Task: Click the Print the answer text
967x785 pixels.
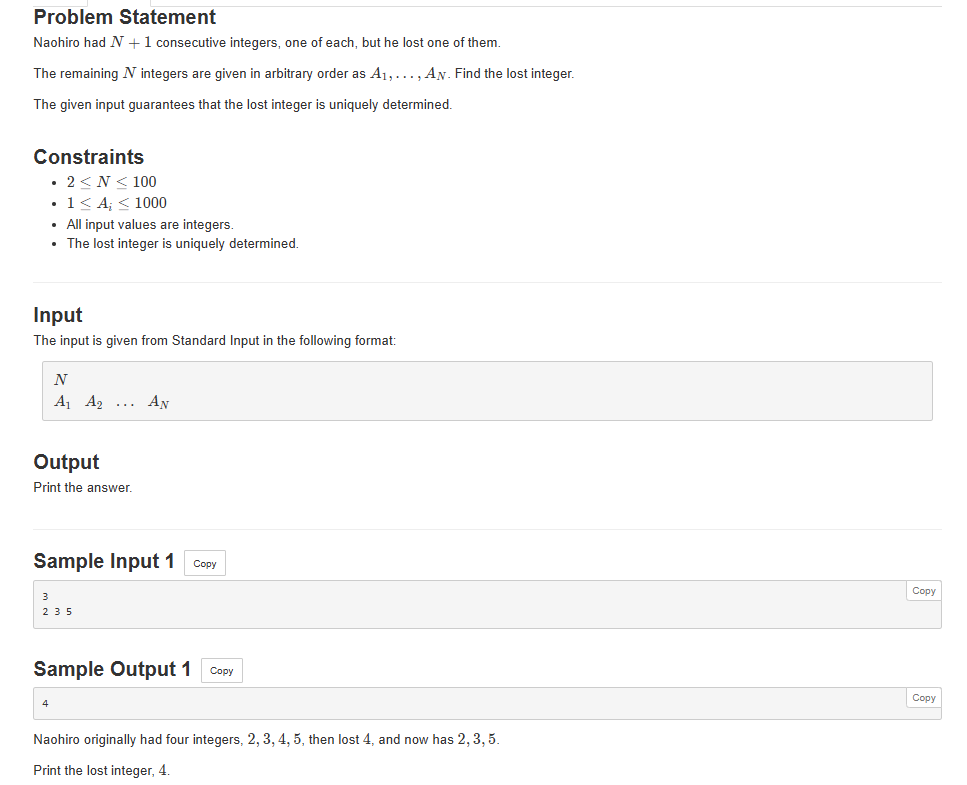Action: (82, 487)
